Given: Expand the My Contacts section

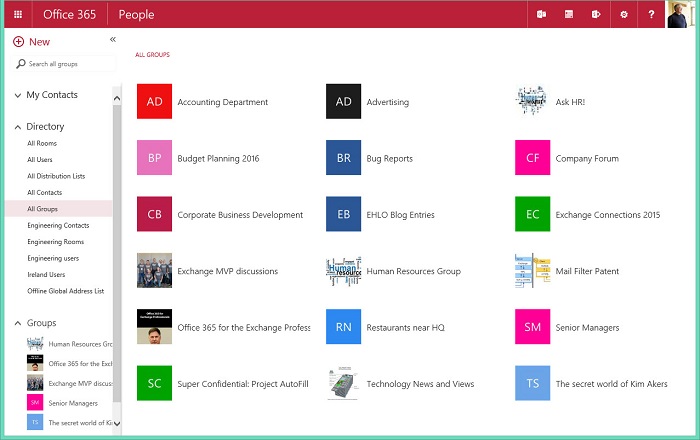Looking at the screenshot, I should [x=18, y=96].
